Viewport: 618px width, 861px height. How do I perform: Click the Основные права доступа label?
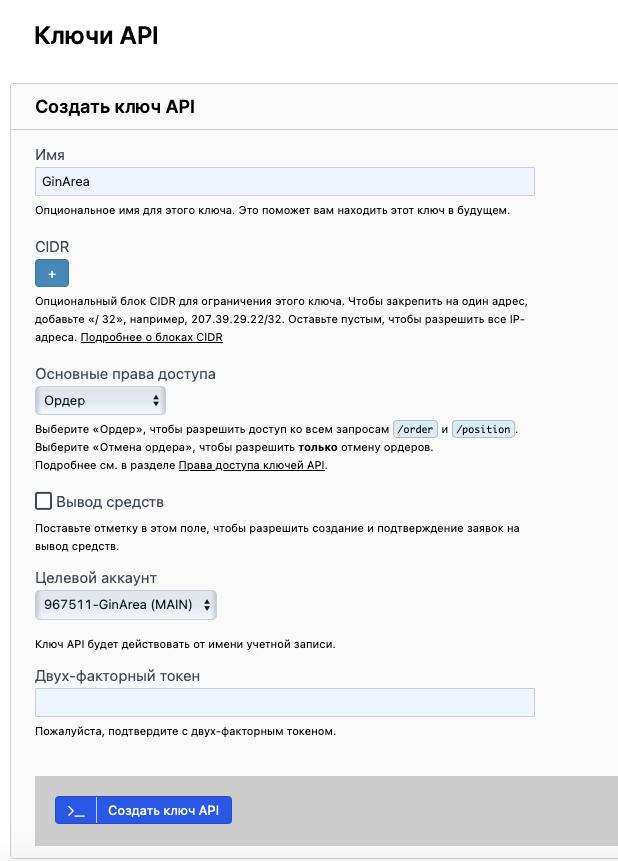point(125,374)
